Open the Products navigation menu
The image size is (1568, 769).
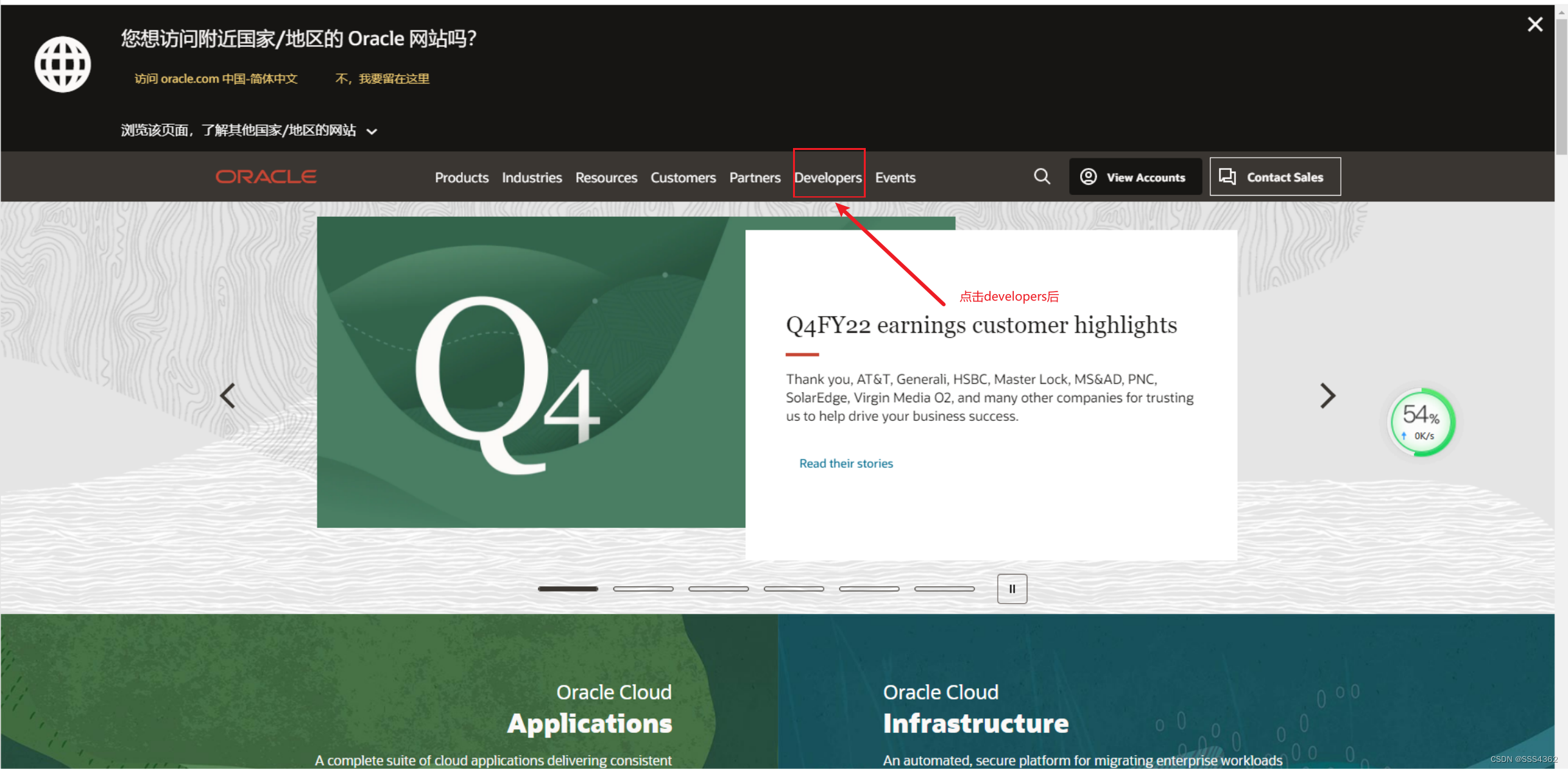462,177
